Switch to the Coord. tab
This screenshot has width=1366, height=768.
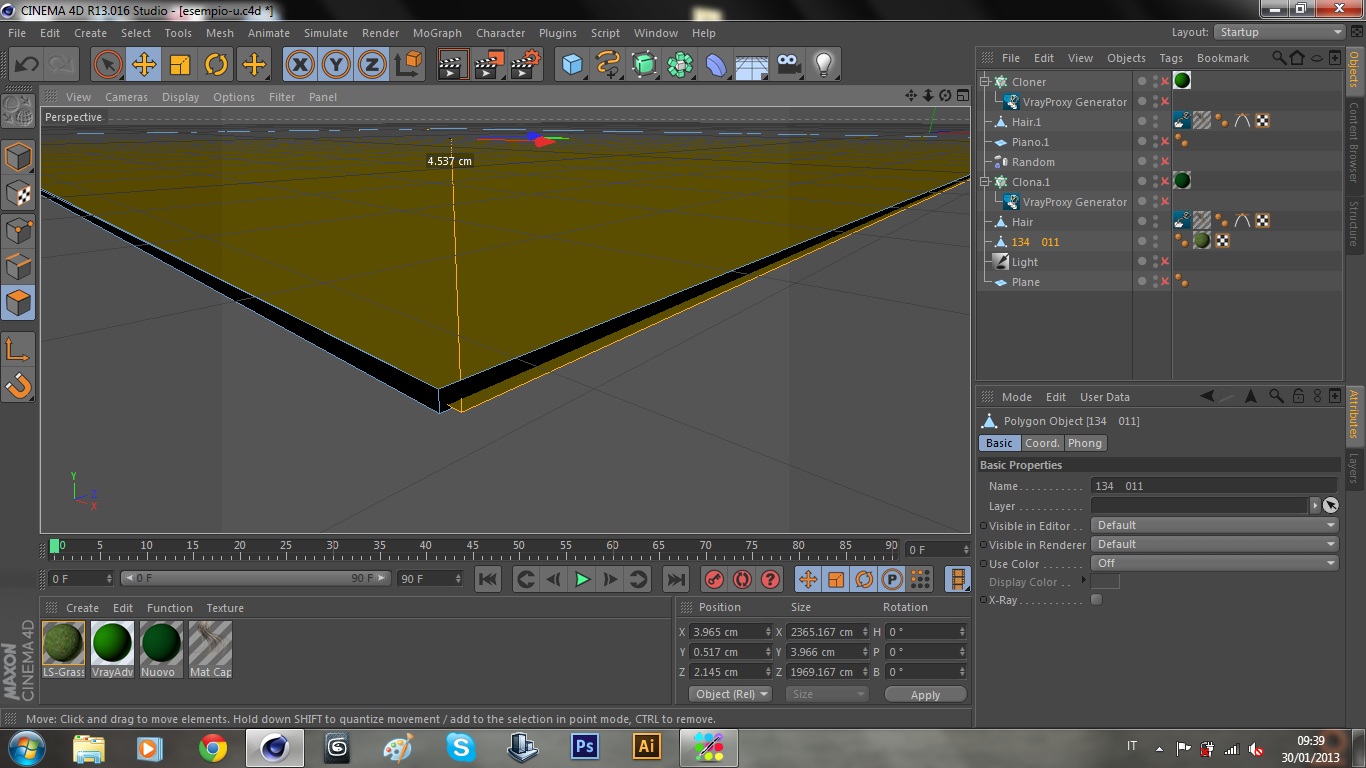point(1041,443)
